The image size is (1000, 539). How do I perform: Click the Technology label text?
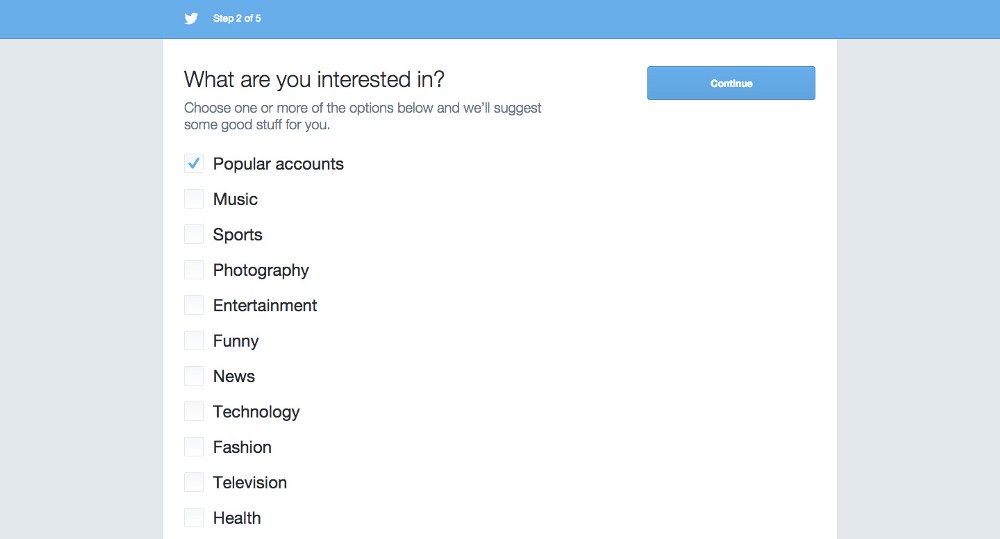pos(256,412)
